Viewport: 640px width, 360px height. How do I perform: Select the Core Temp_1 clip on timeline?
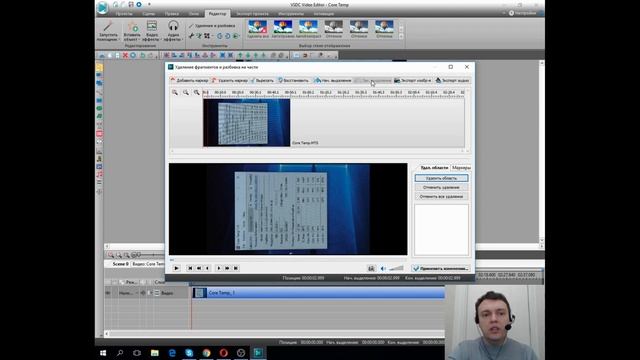point(318,293)
